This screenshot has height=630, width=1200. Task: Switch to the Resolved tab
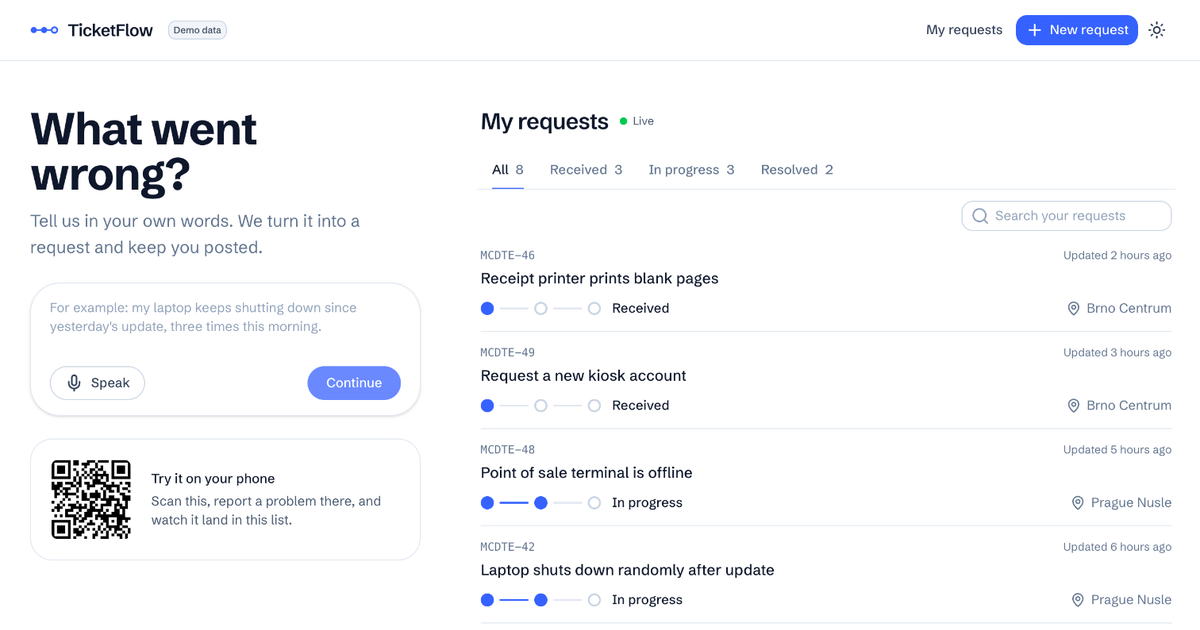(797, 170)
